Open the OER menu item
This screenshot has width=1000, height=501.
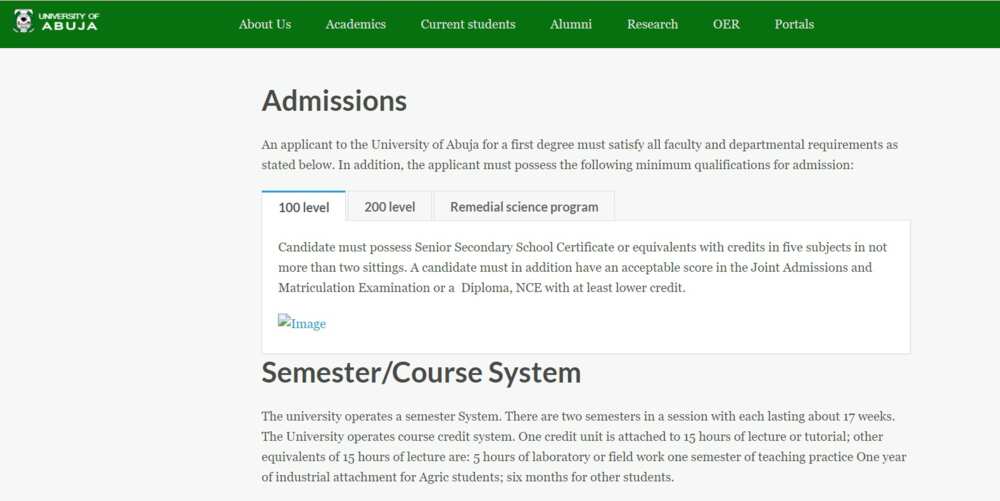(726, 24)
